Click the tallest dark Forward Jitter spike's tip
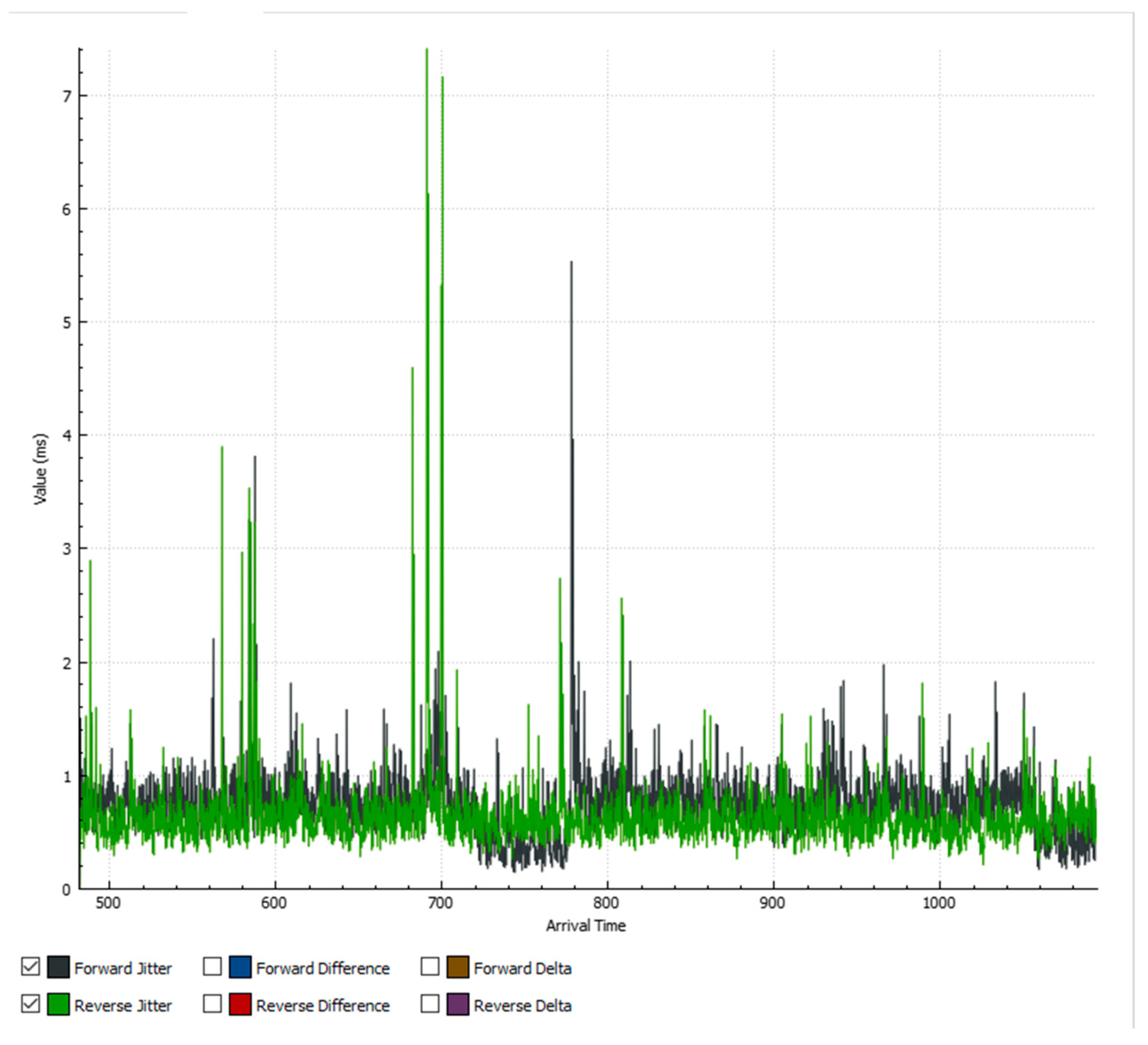 point(571,263)
